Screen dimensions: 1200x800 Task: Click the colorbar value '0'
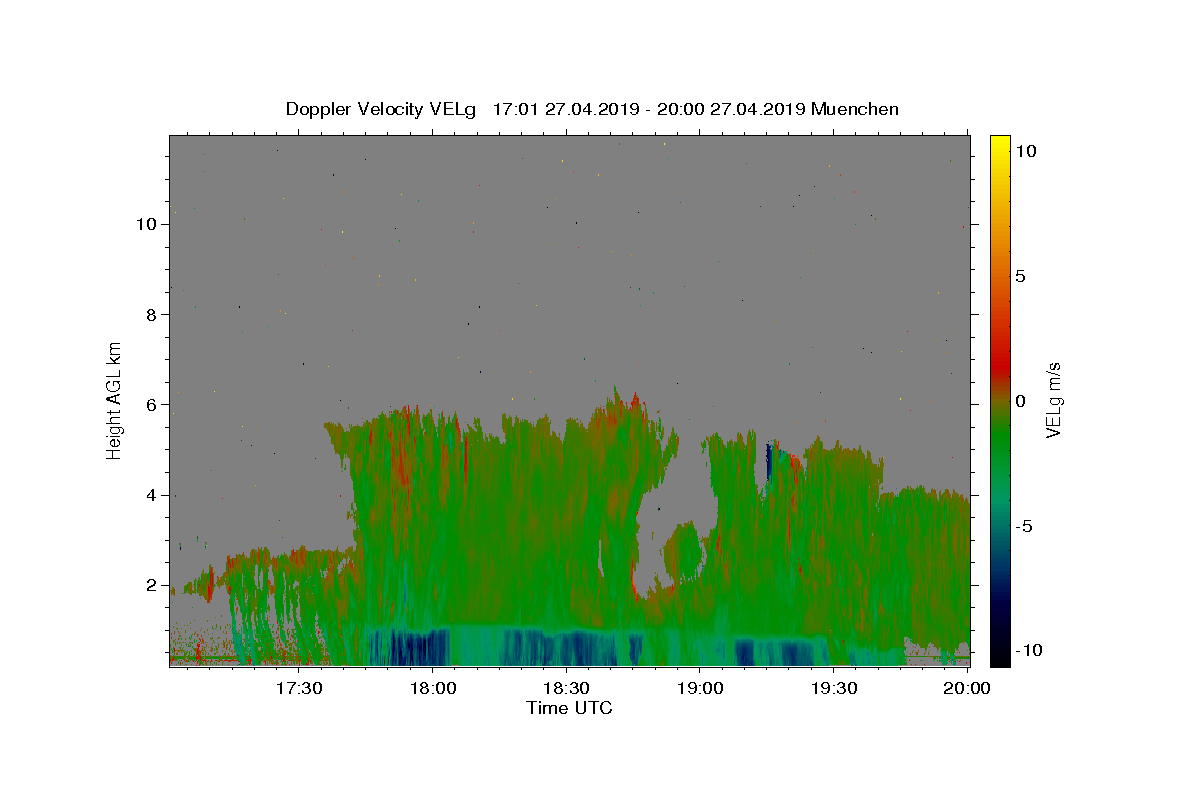tap(1020, 401)
